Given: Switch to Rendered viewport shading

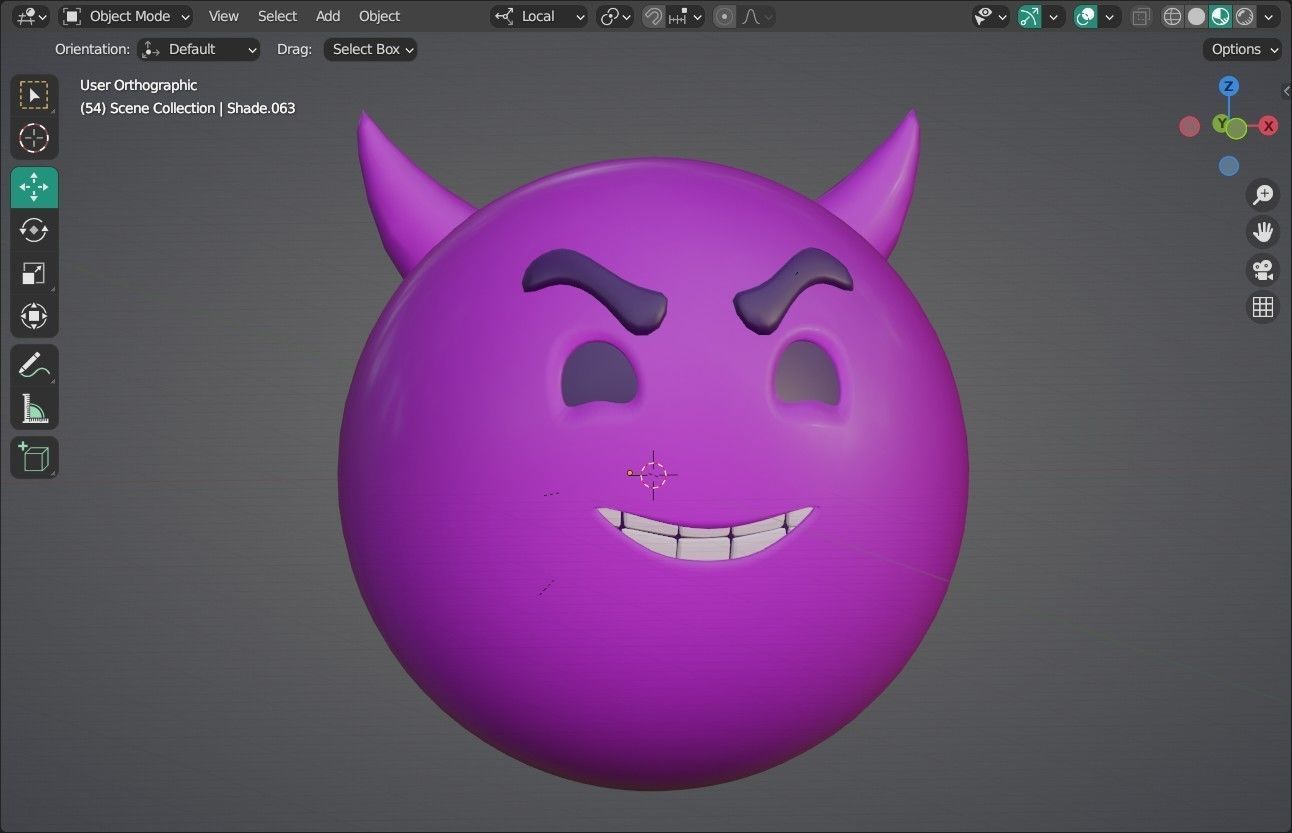Looking at the screenshot, I should [x=1244, y=16].
